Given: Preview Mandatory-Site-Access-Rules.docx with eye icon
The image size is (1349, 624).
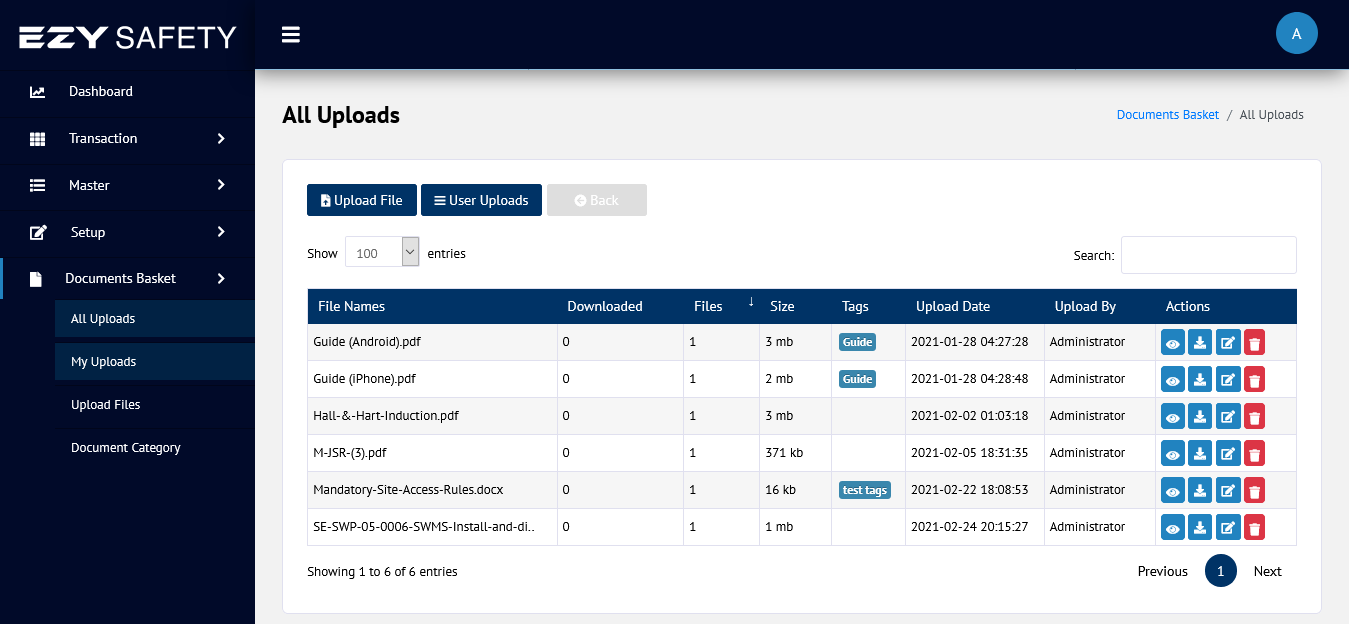Looking at the screenshot, I should point(1173,491).
